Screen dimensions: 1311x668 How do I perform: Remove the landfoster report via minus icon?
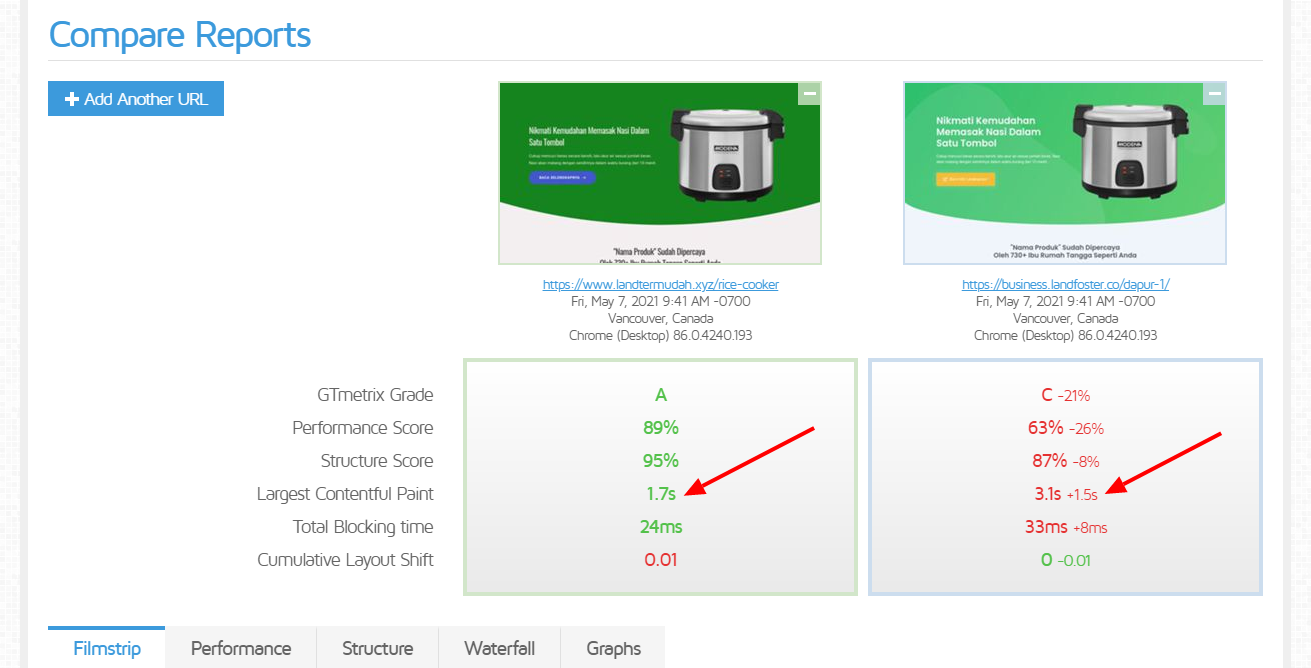(x=1214, y=94)
